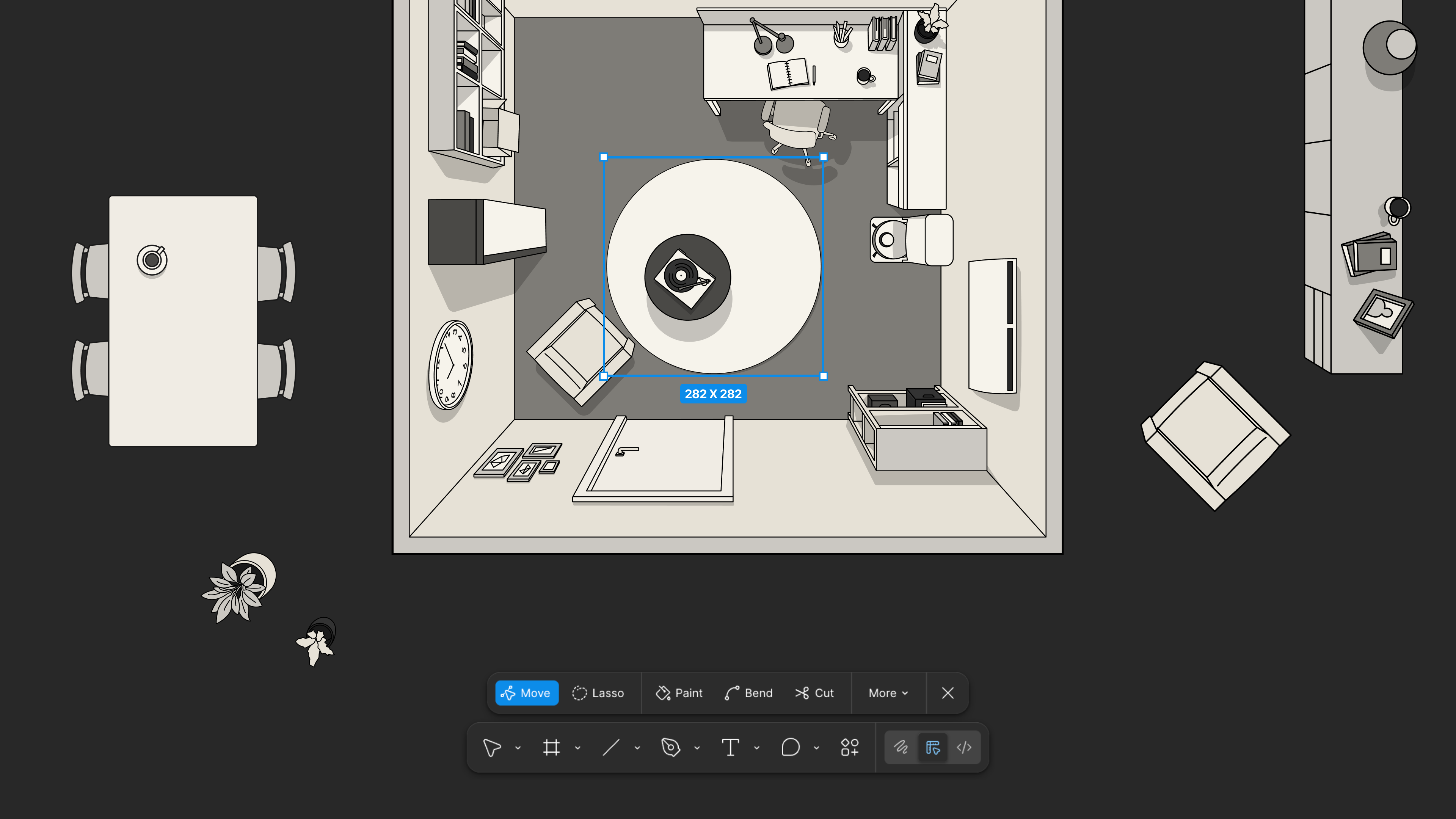Select the Text tool

click(730, 748)
